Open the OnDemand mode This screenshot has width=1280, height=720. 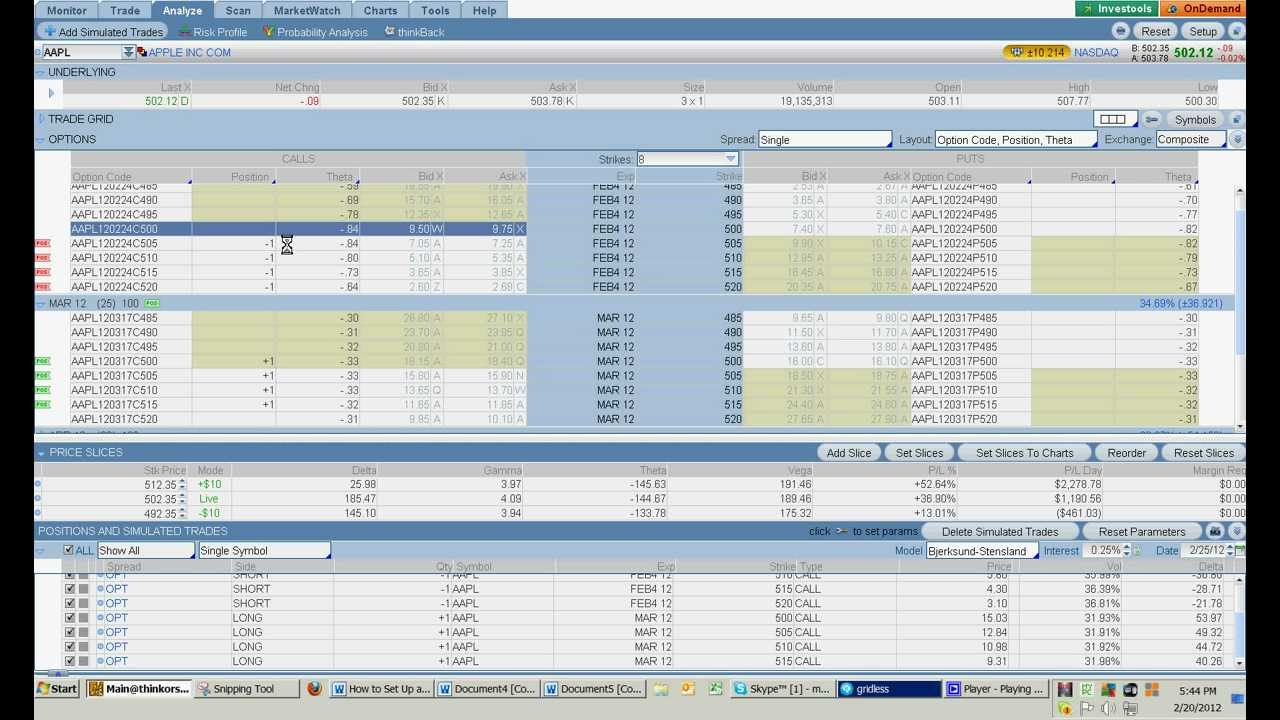1203,9
